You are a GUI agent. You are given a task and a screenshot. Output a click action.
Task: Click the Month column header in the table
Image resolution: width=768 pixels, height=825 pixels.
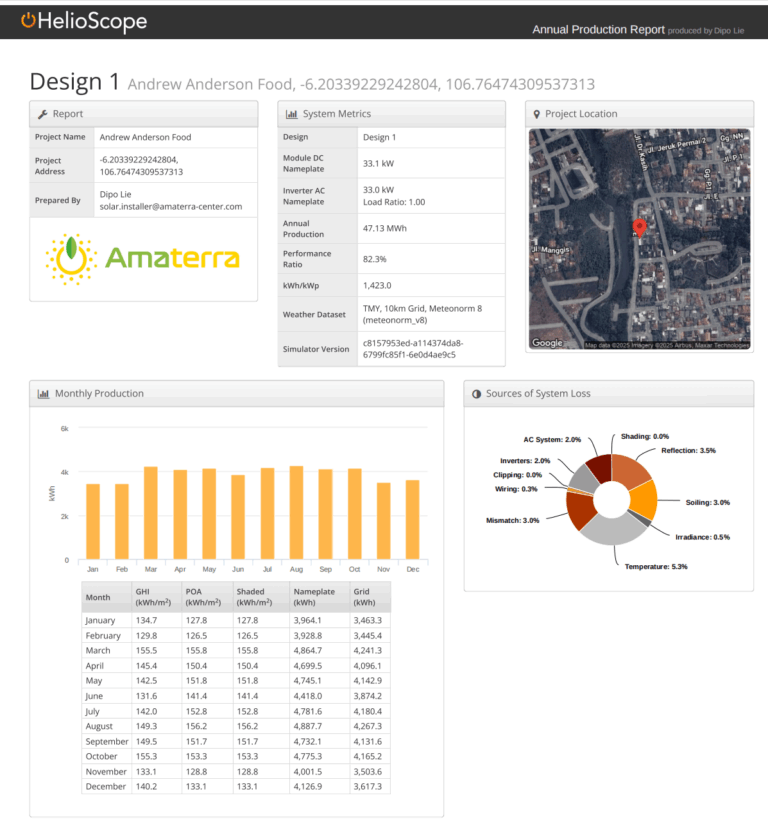tap(98, 597)
